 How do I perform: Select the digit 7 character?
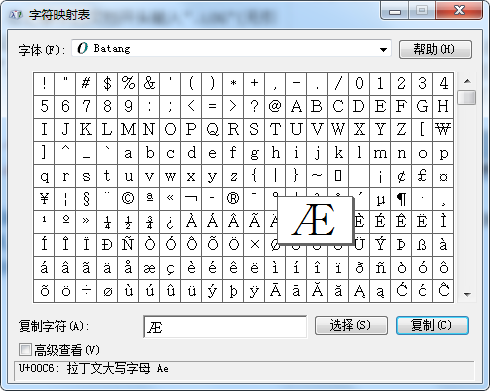click(x=86, y=107)
